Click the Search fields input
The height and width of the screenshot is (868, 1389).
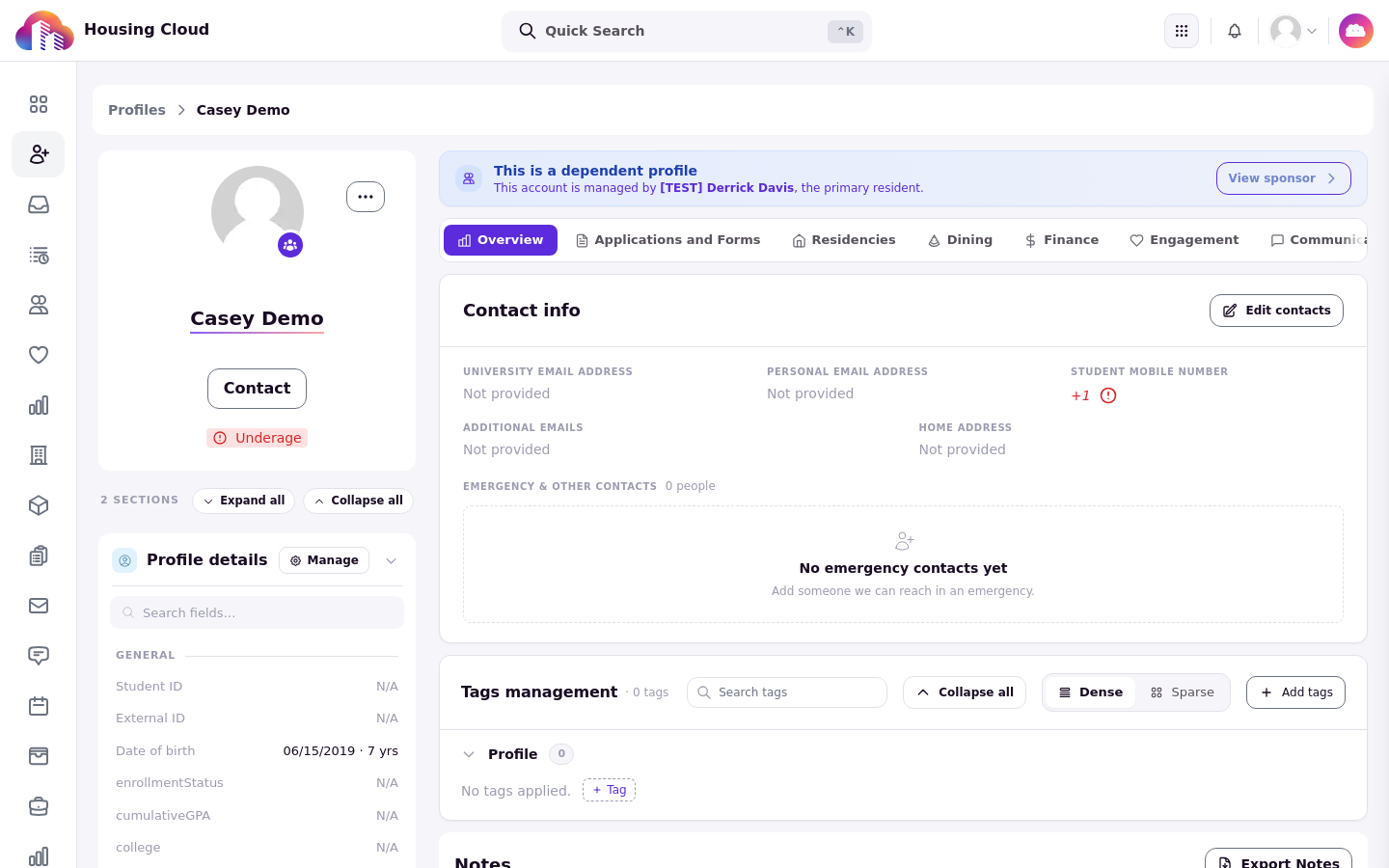pos(257,612)
